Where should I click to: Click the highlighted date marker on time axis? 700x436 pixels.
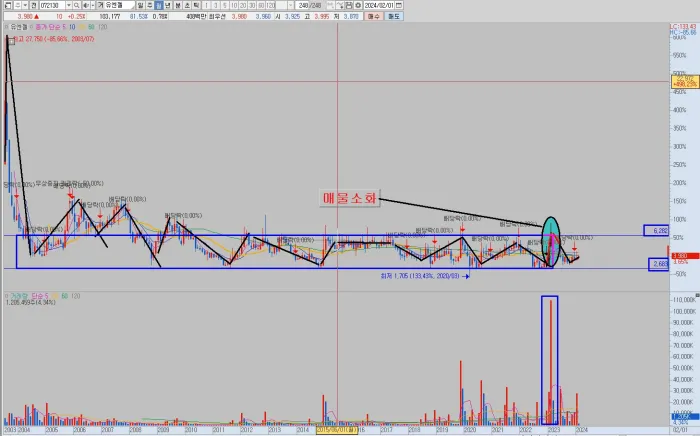click(337, 430)
